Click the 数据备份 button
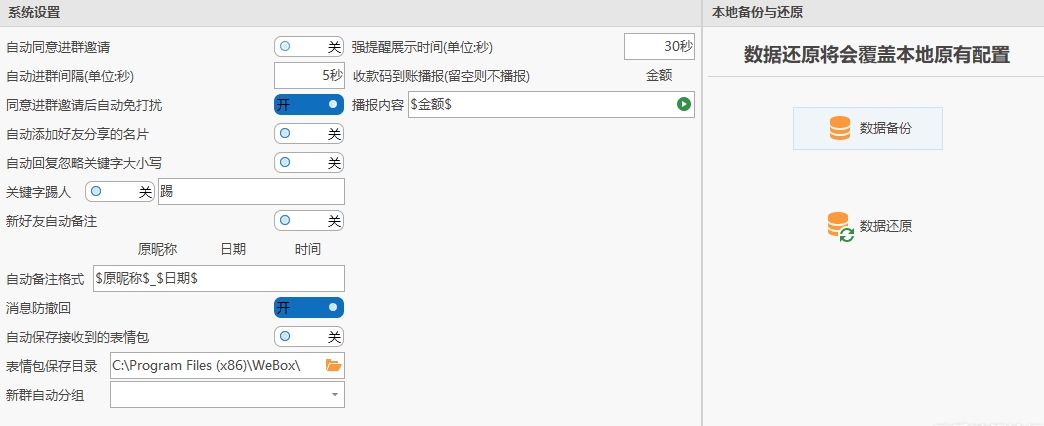Viewport: 1044px width, 426px height. click(868, 128)
